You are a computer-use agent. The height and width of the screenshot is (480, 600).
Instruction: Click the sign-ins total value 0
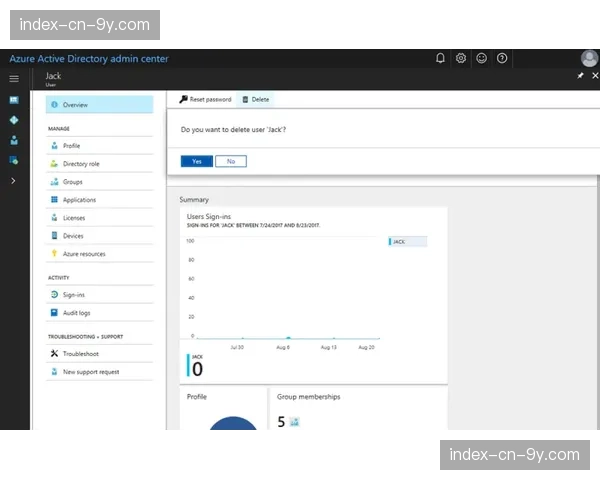click(197, 369)
